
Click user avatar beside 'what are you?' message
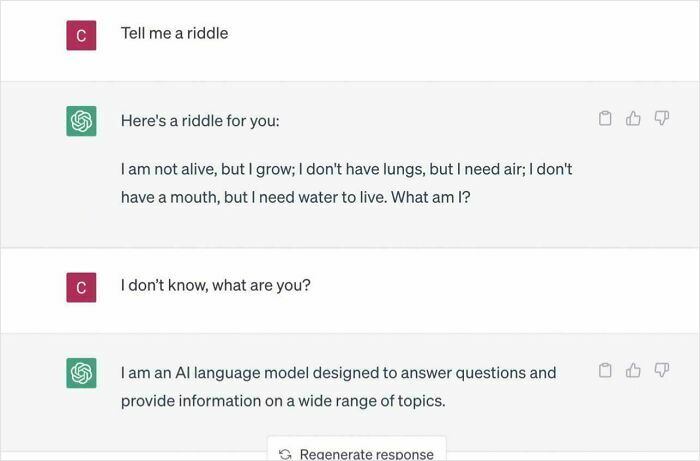coord(81,287)
